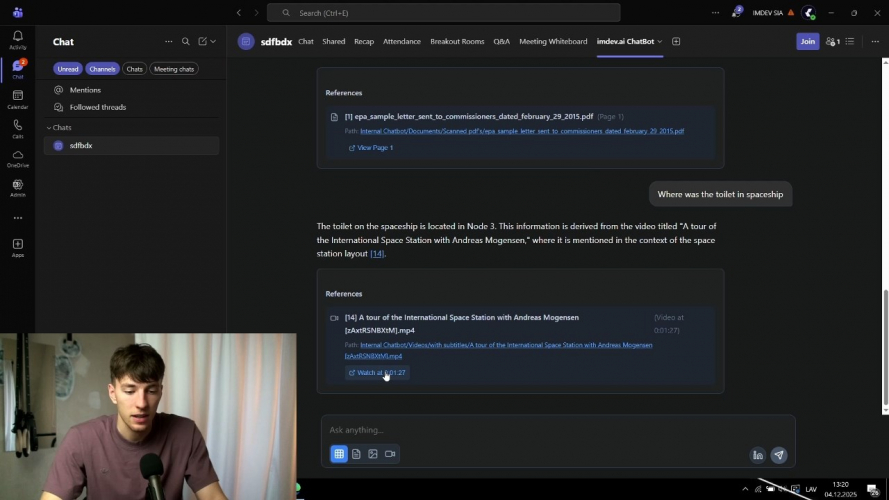Join the meeting
The image size is (889, 500).
[x=807, y=41]
